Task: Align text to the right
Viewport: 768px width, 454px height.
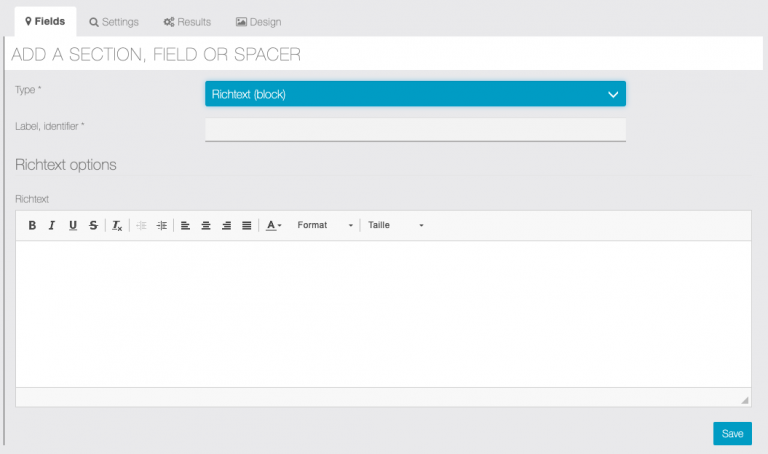Action: coord(226,226)
